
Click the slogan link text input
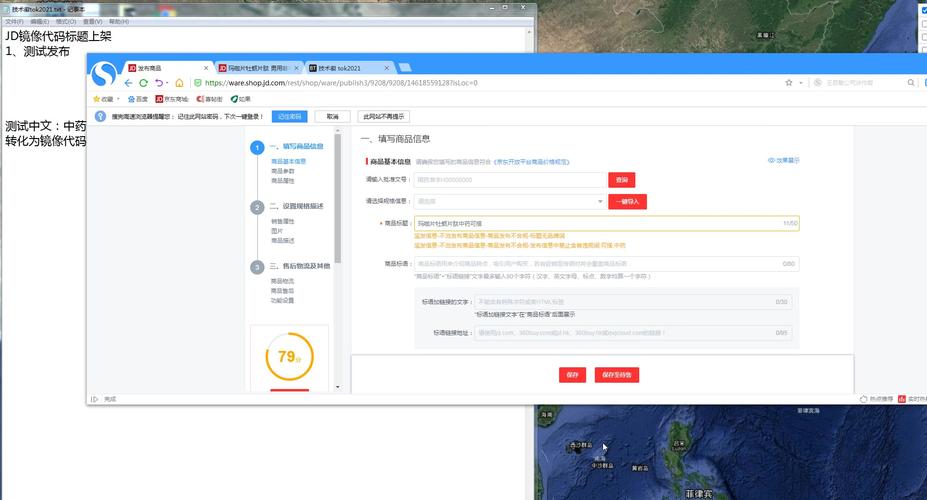point(633,301)
